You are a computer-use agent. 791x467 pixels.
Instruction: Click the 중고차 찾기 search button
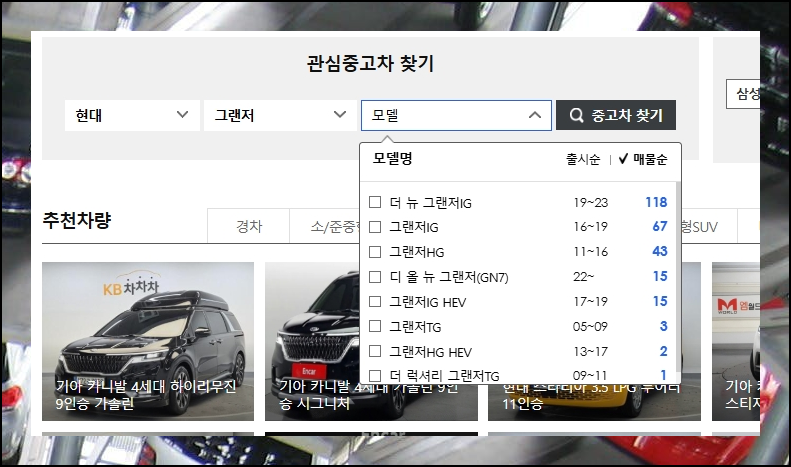pos(616,115)
